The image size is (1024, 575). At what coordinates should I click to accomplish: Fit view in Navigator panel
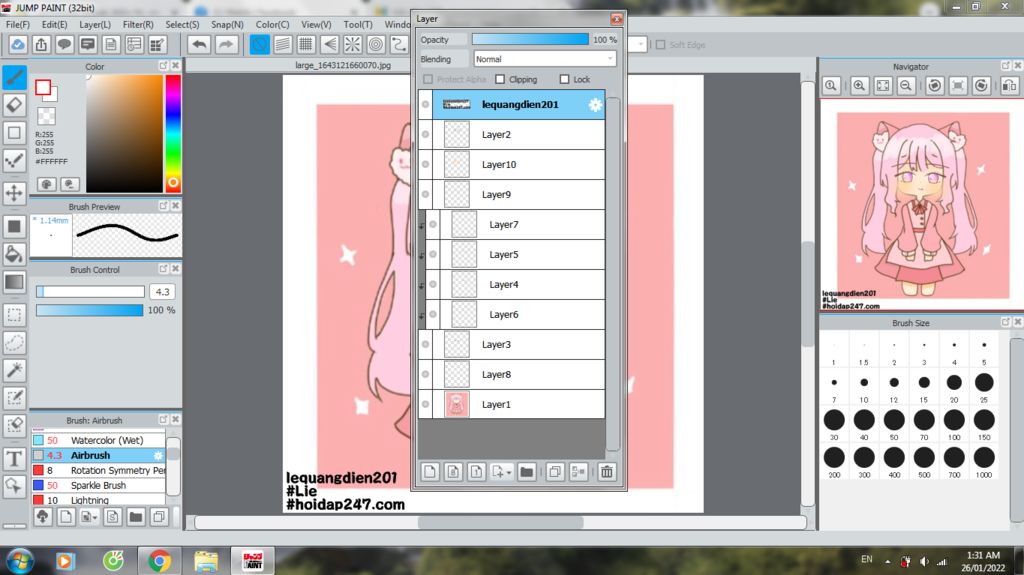pos(883,86)
